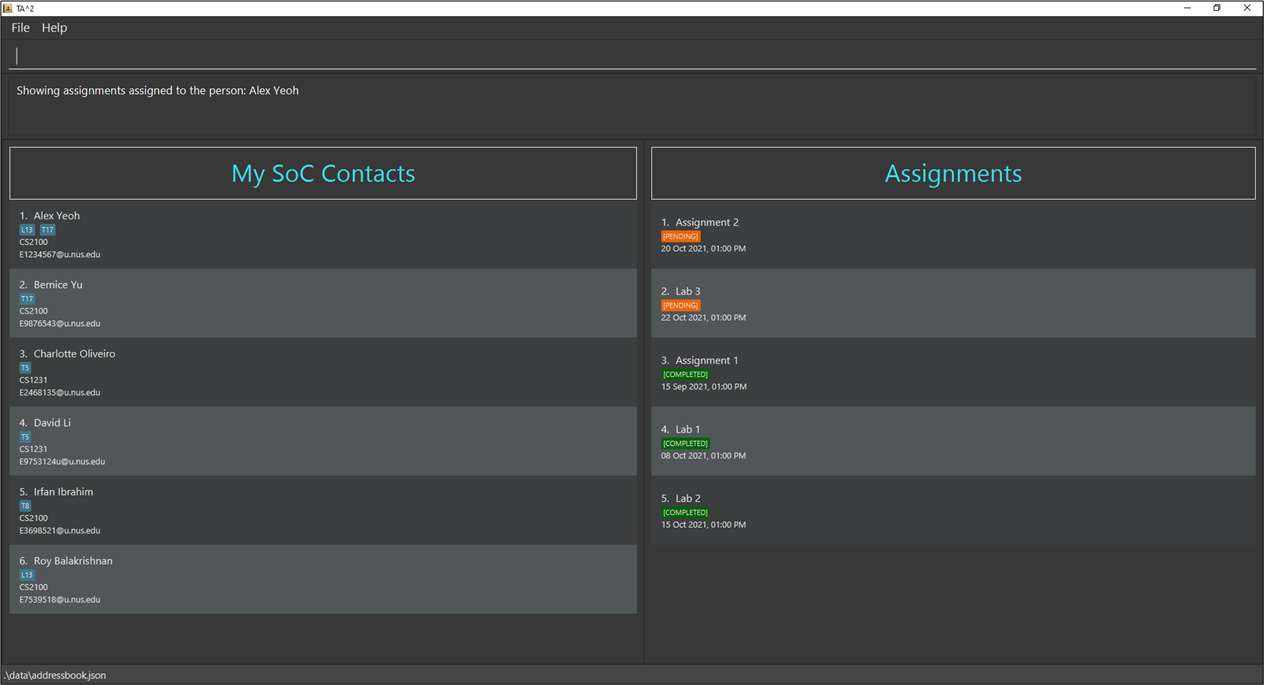Image resolution: width=1264 pixels, height=685 pixels.
Task: Click the L13 tag on Alex Yeoh
Action: [x=26, y=229]
